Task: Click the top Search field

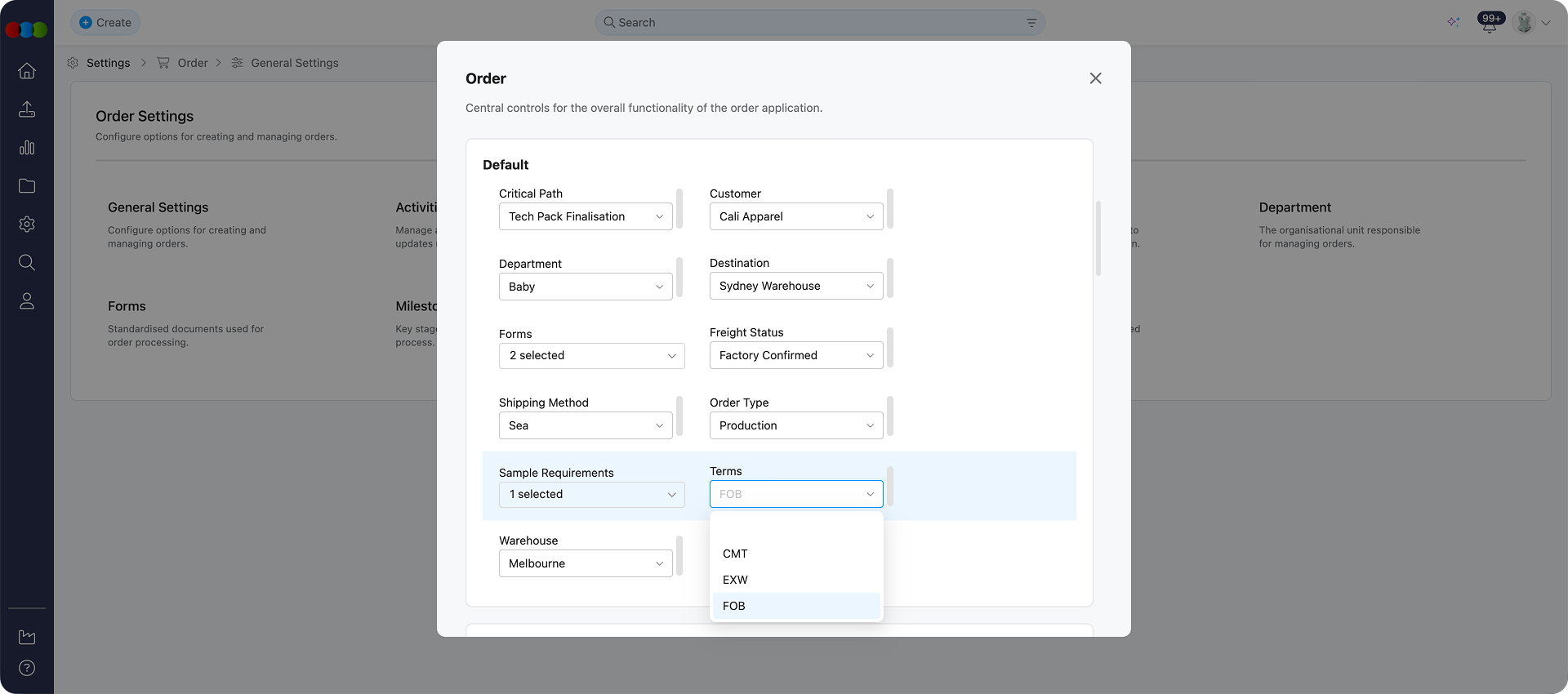Action: [817, 23]
